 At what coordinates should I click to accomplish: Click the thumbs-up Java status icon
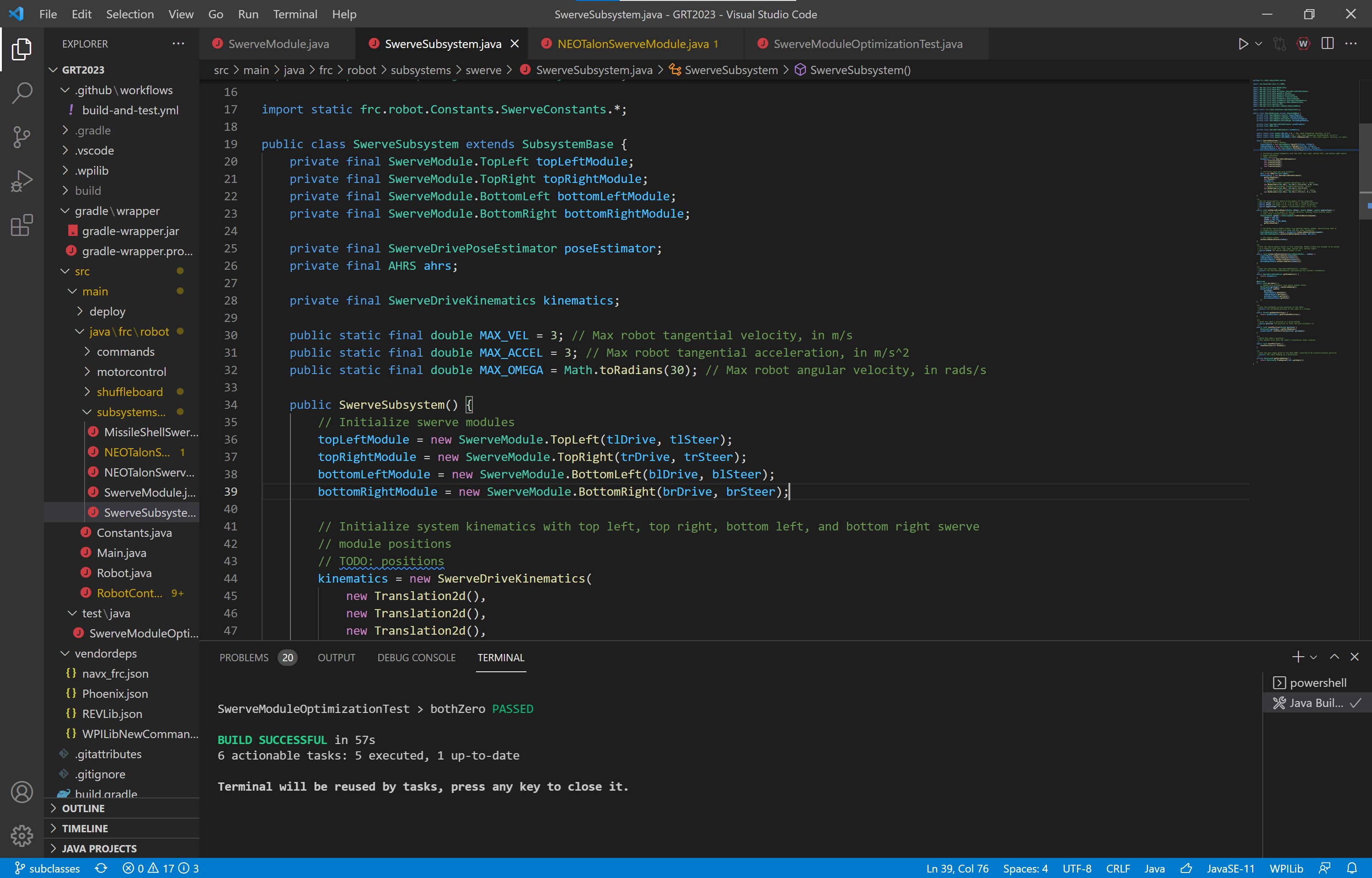(1186, 868)
